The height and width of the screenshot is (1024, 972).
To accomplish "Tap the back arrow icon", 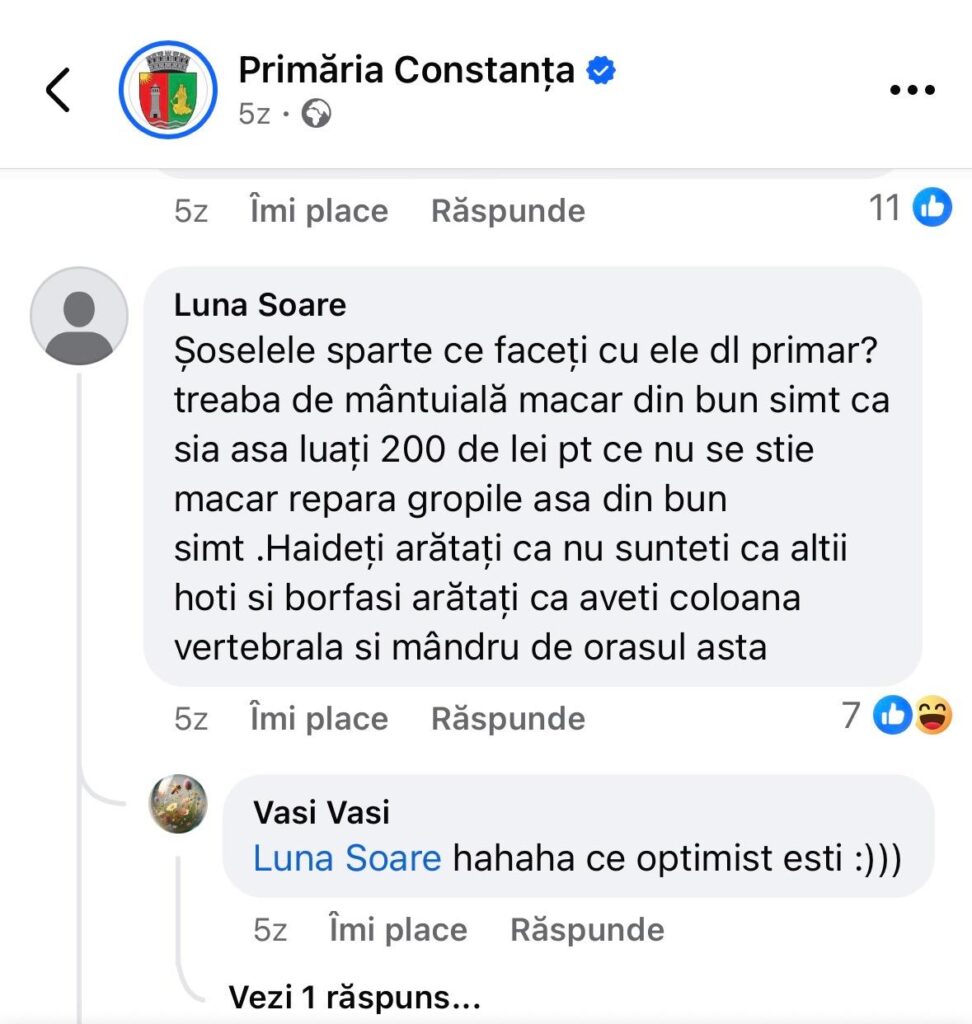I will click(x=58, y=91).
